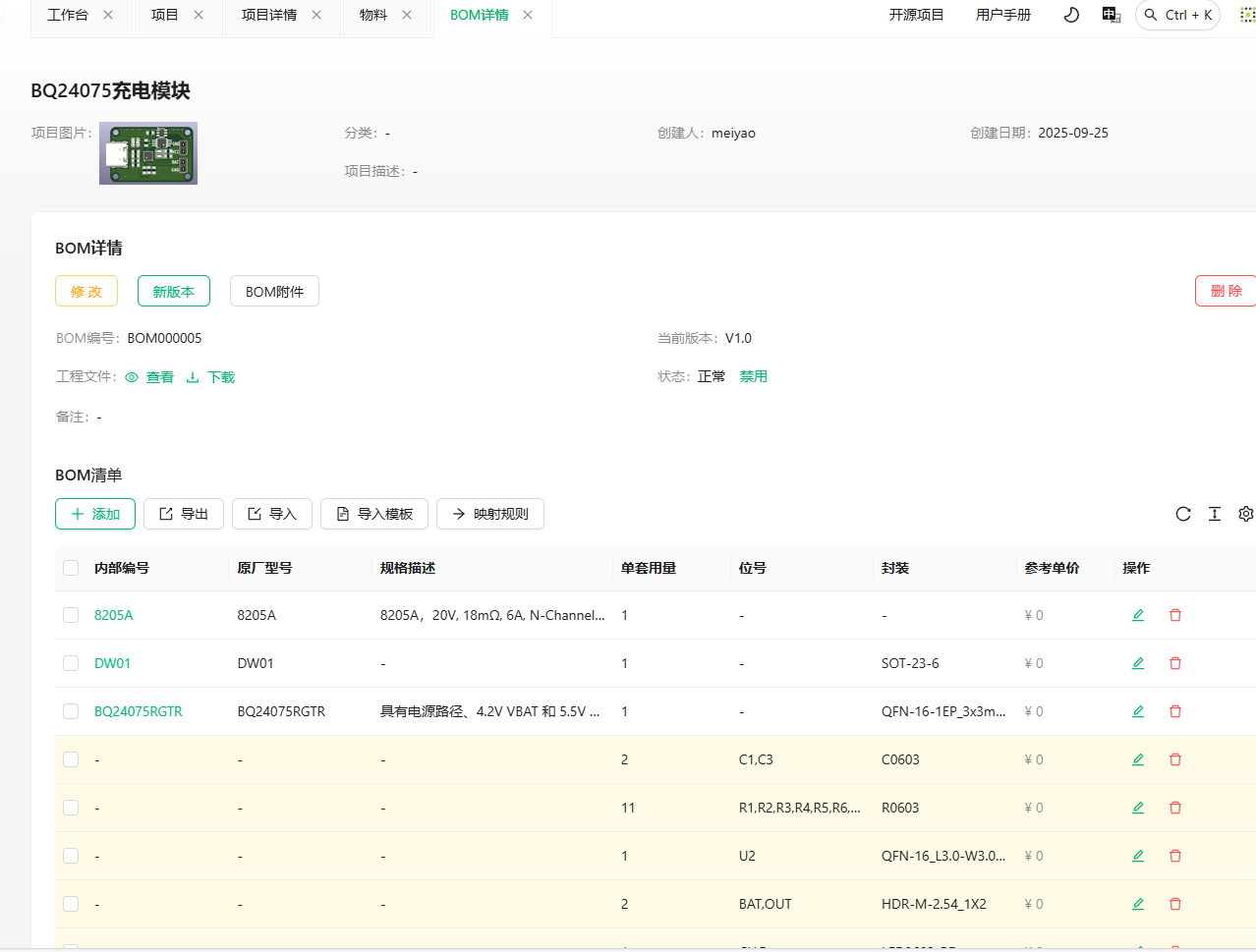
Task: Switch to the 项目详情 tab
Action: [268, 15]
